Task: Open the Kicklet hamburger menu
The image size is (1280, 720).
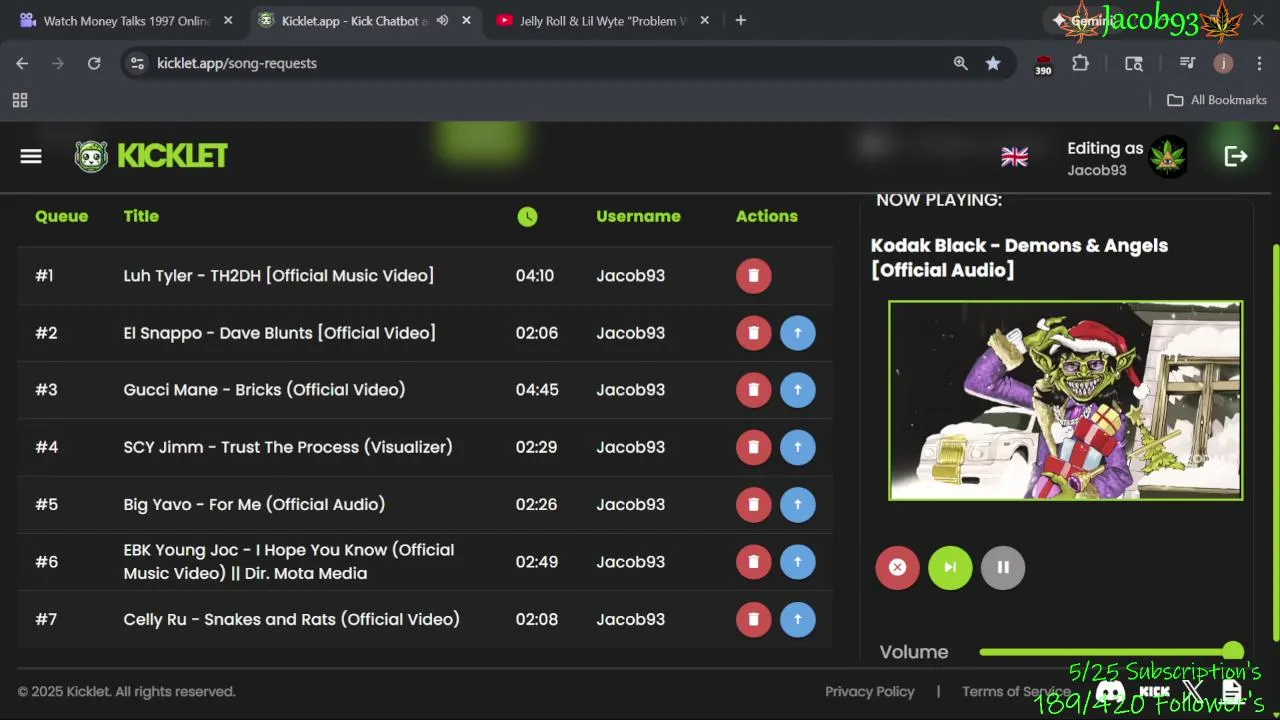Action: (x=31, y=156)
